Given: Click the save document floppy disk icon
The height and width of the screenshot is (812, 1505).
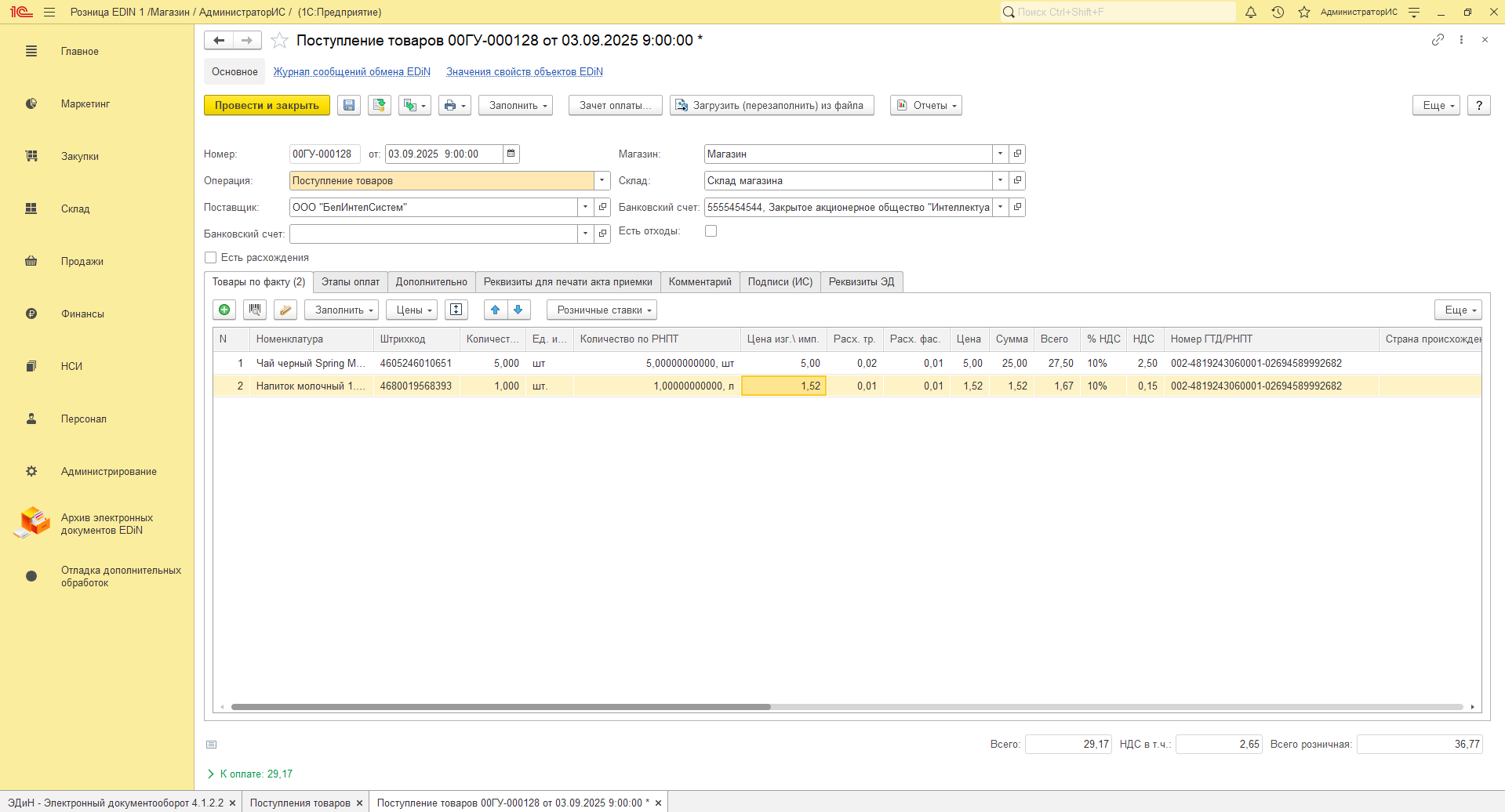Looking at the screenshot, I should (x=349, y=106).
